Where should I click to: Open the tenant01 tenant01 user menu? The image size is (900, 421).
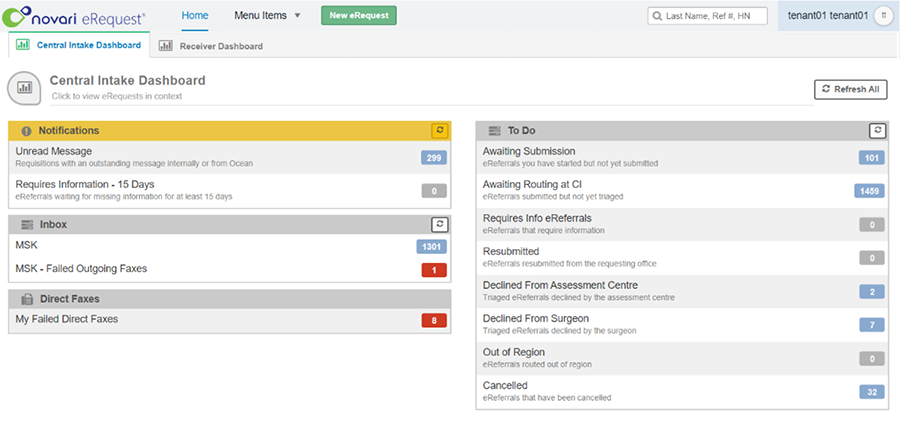(x=839, y=16)
